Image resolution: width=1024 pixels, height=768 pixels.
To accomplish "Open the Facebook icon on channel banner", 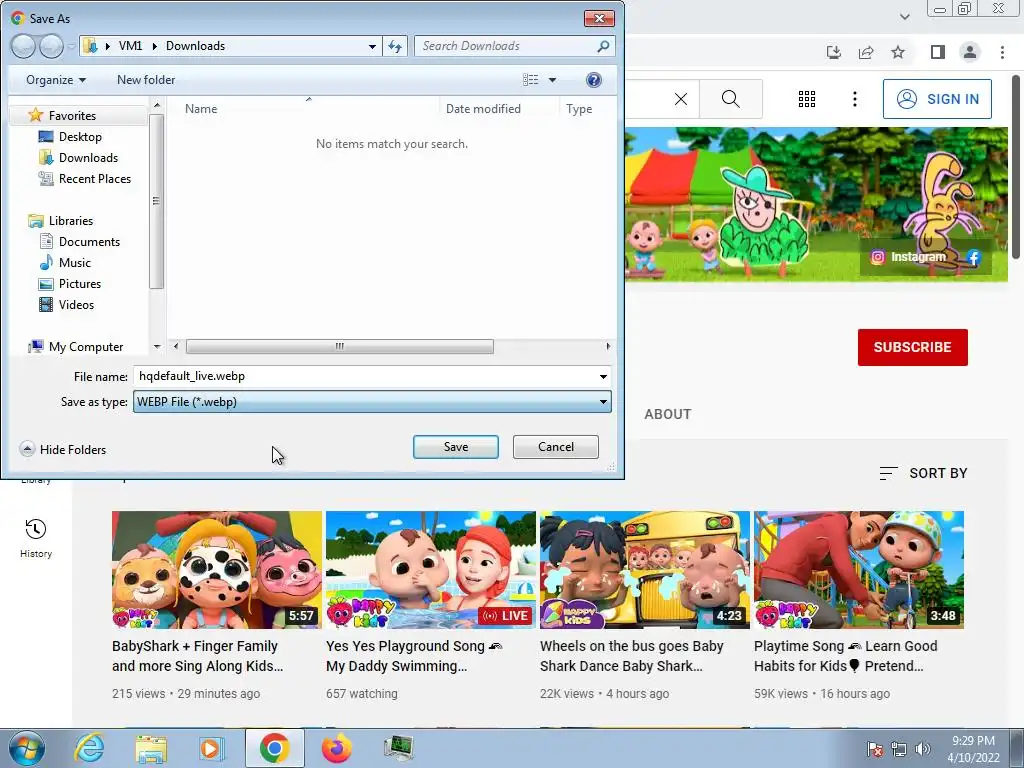I will 974,257.
